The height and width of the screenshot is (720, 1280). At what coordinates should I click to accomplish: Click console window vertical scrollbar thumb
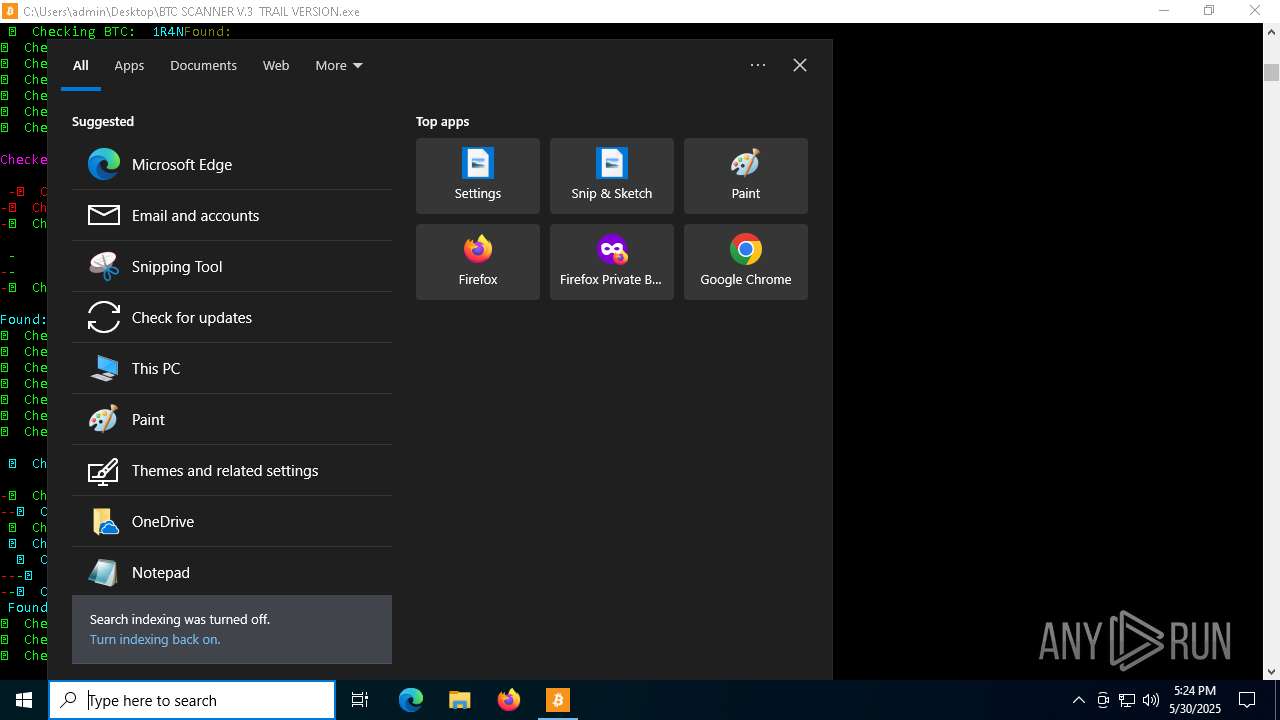(1272, 72)
